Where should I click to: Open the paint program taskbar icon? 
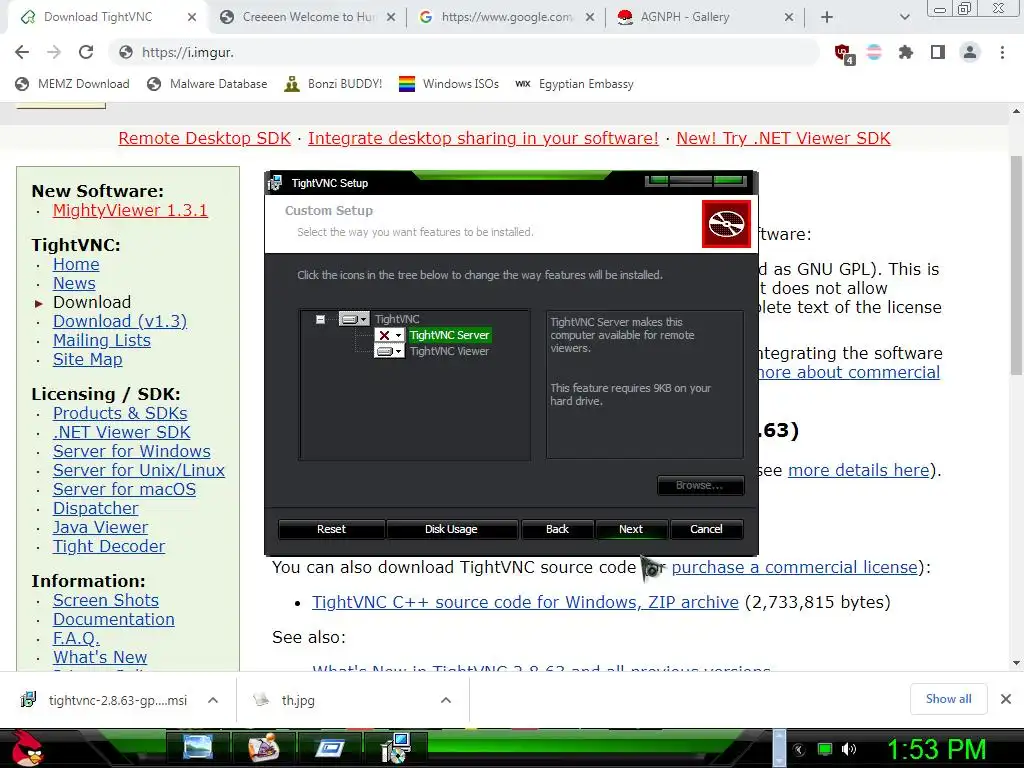point(264,747)
